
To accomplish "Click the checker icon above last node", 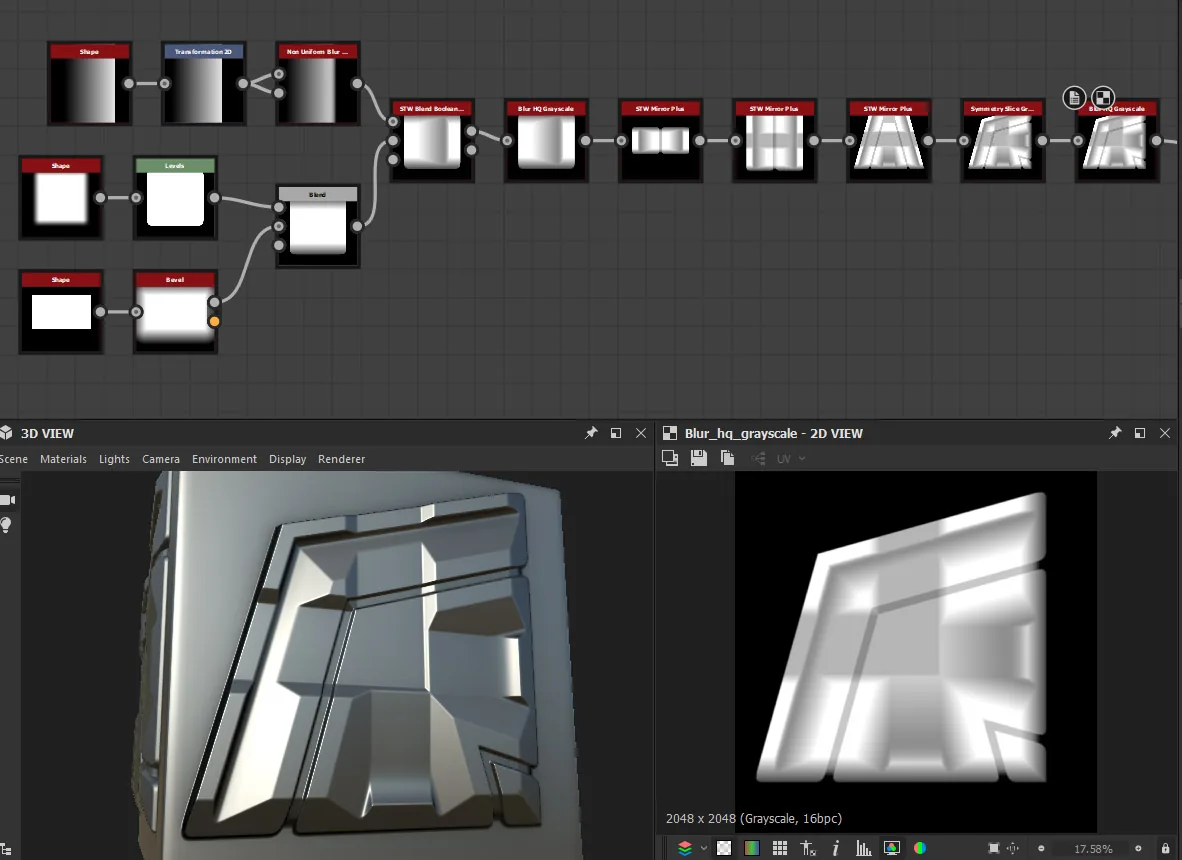I will pyautogui.click(x=1103, y=97).
